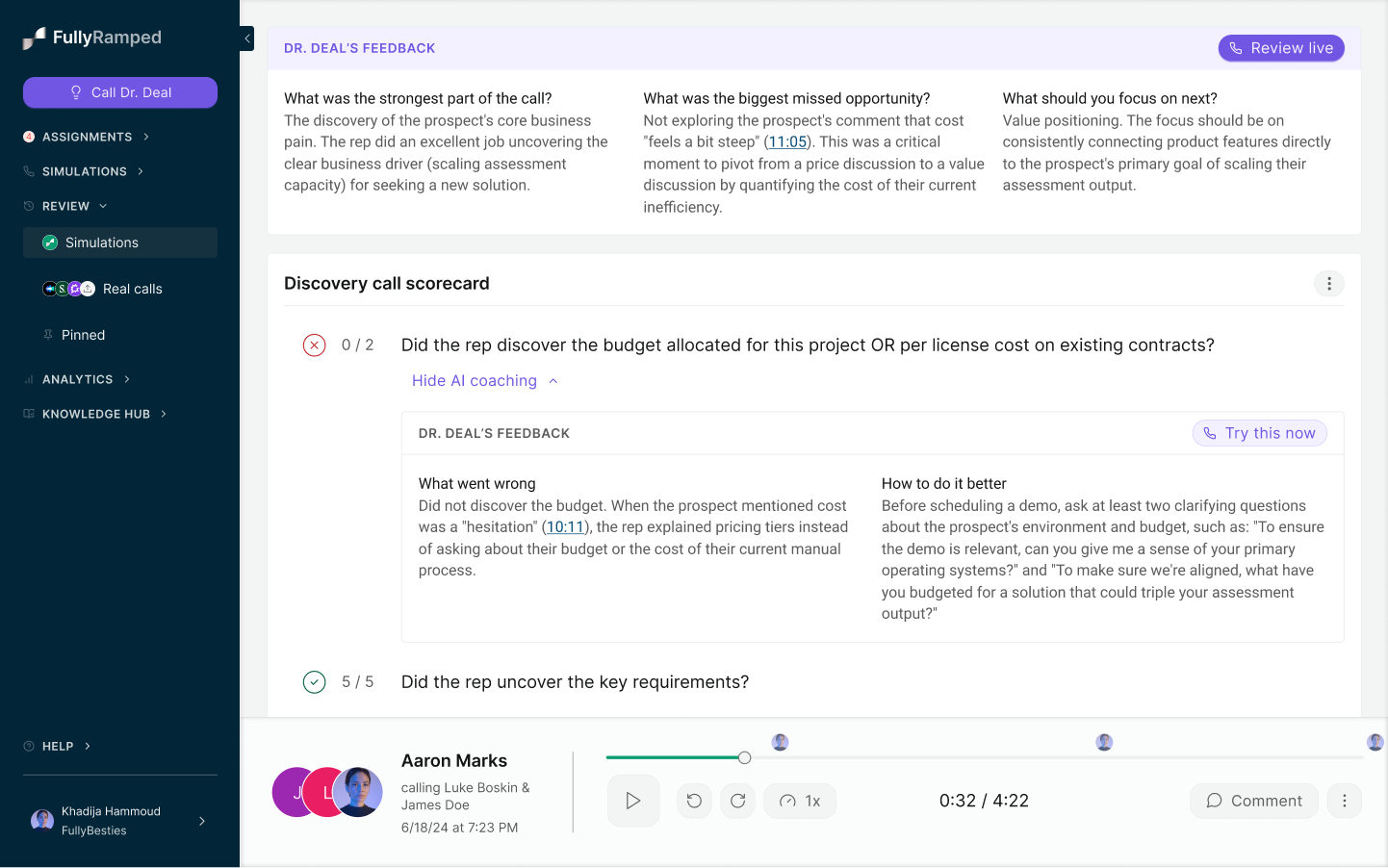Click the FullyRamped logo
The width and height of the screenshot is (1388, 868).
(92, 38)
